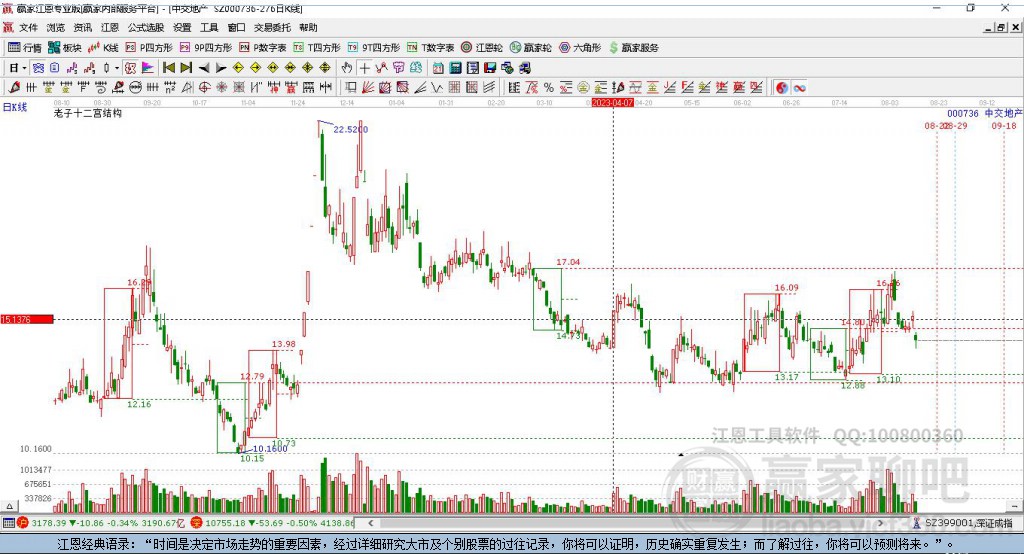Switch to the K线 chart

[104, 48]
